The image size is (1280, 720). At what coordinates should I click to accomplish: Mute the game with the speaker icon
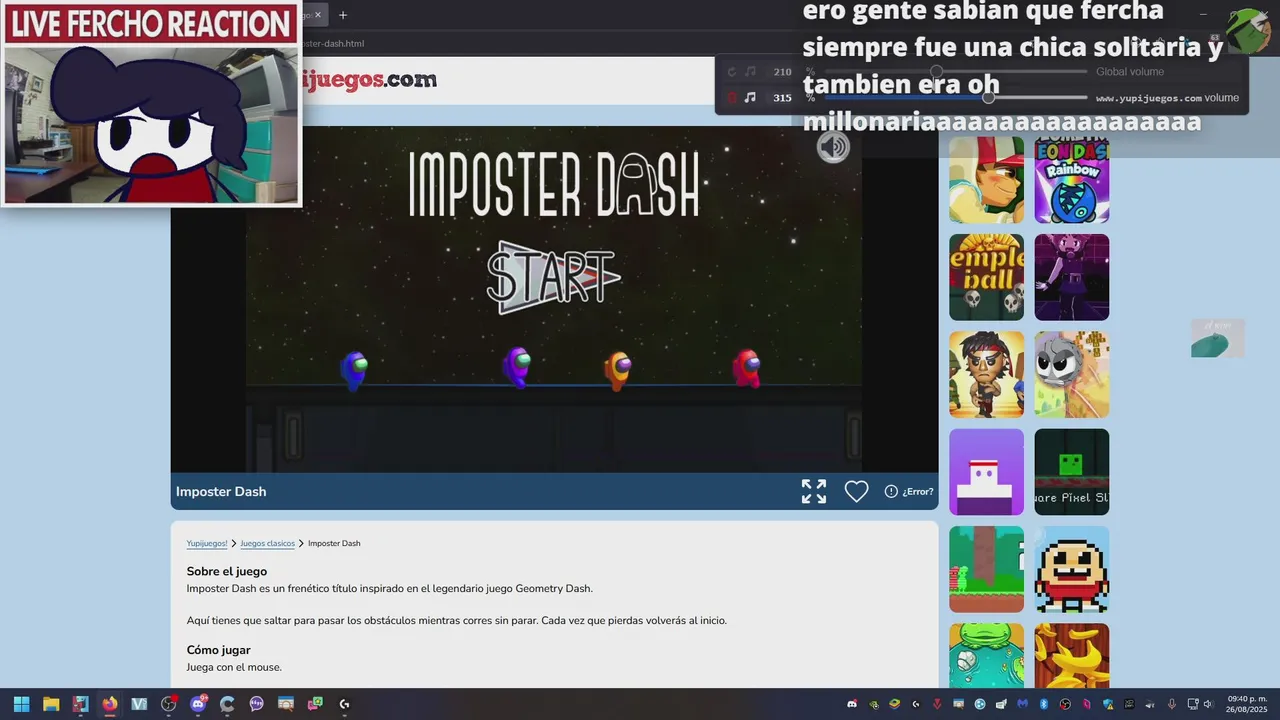(833, 147)
